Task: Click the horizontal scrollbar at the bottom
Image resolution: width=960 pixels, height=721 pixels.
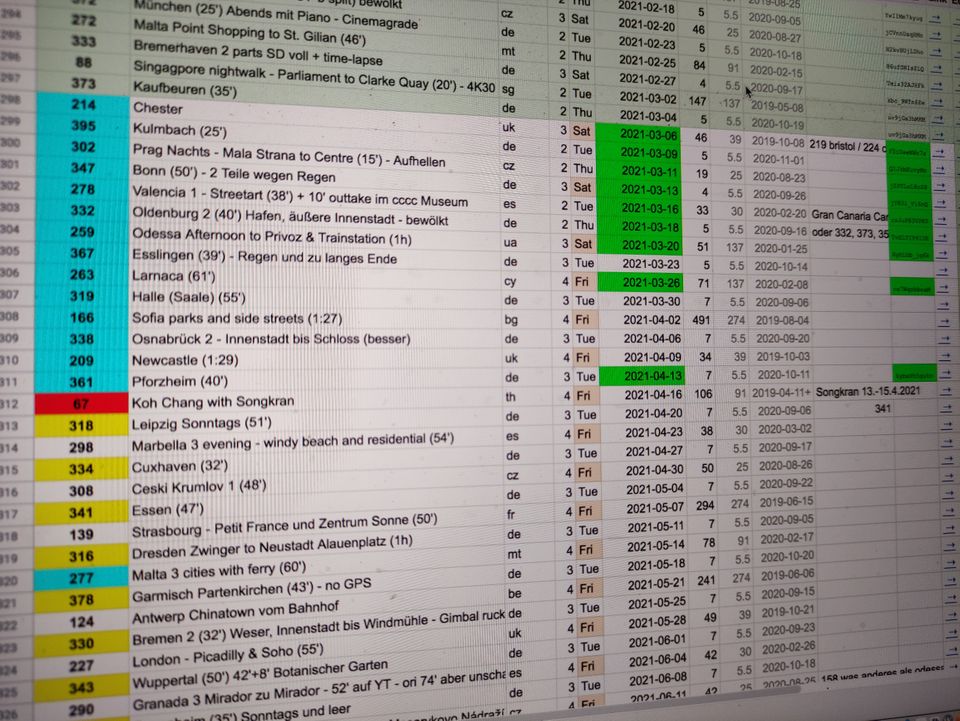Action: tap(480, 716)
